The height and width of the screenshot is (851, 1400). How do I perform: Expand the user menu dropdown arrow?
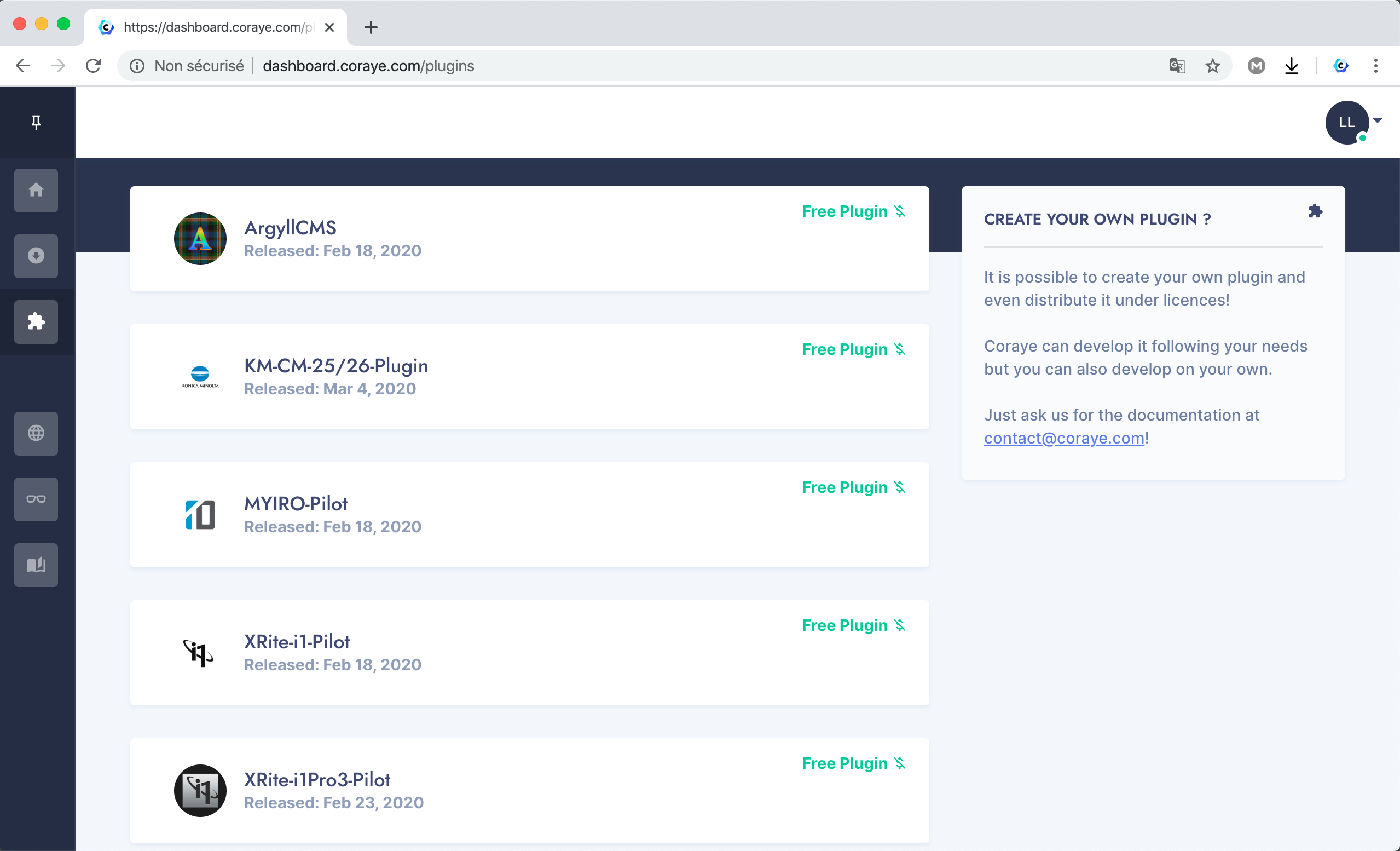pos(1377,120)
